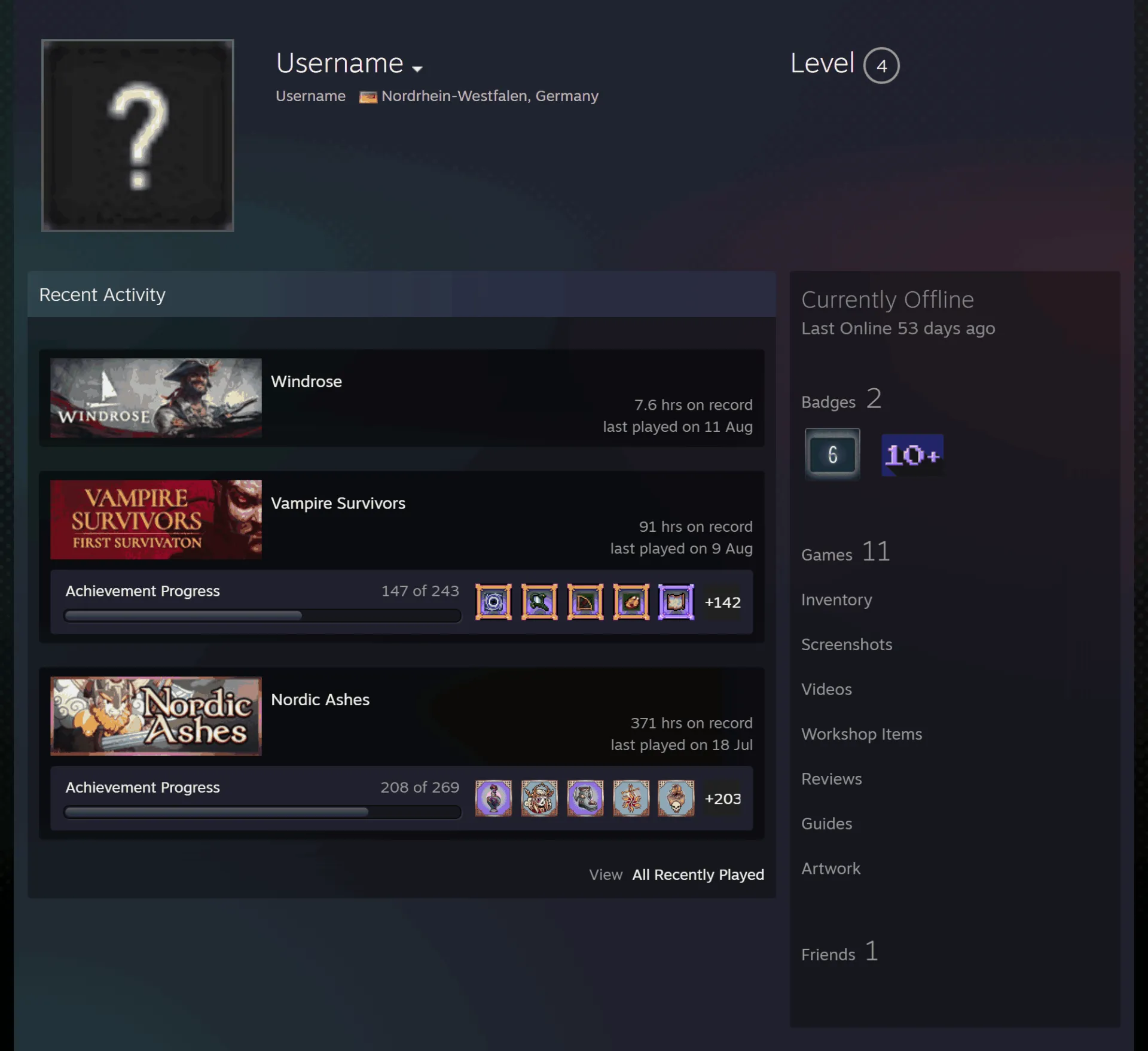Click the boot Nordic Ashes achievement icon
The image size is (1148, 1051).
pos(585,798)
